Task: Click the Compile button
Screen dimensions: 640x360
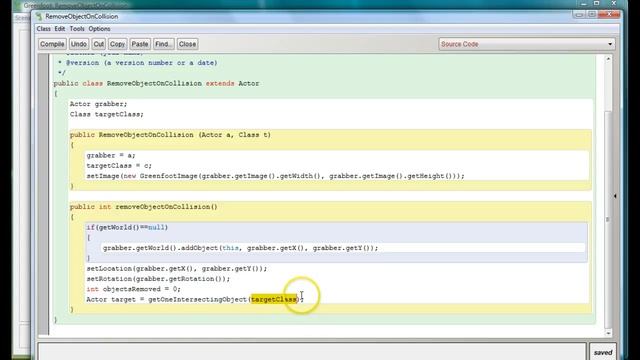Action: coord(52,44)
